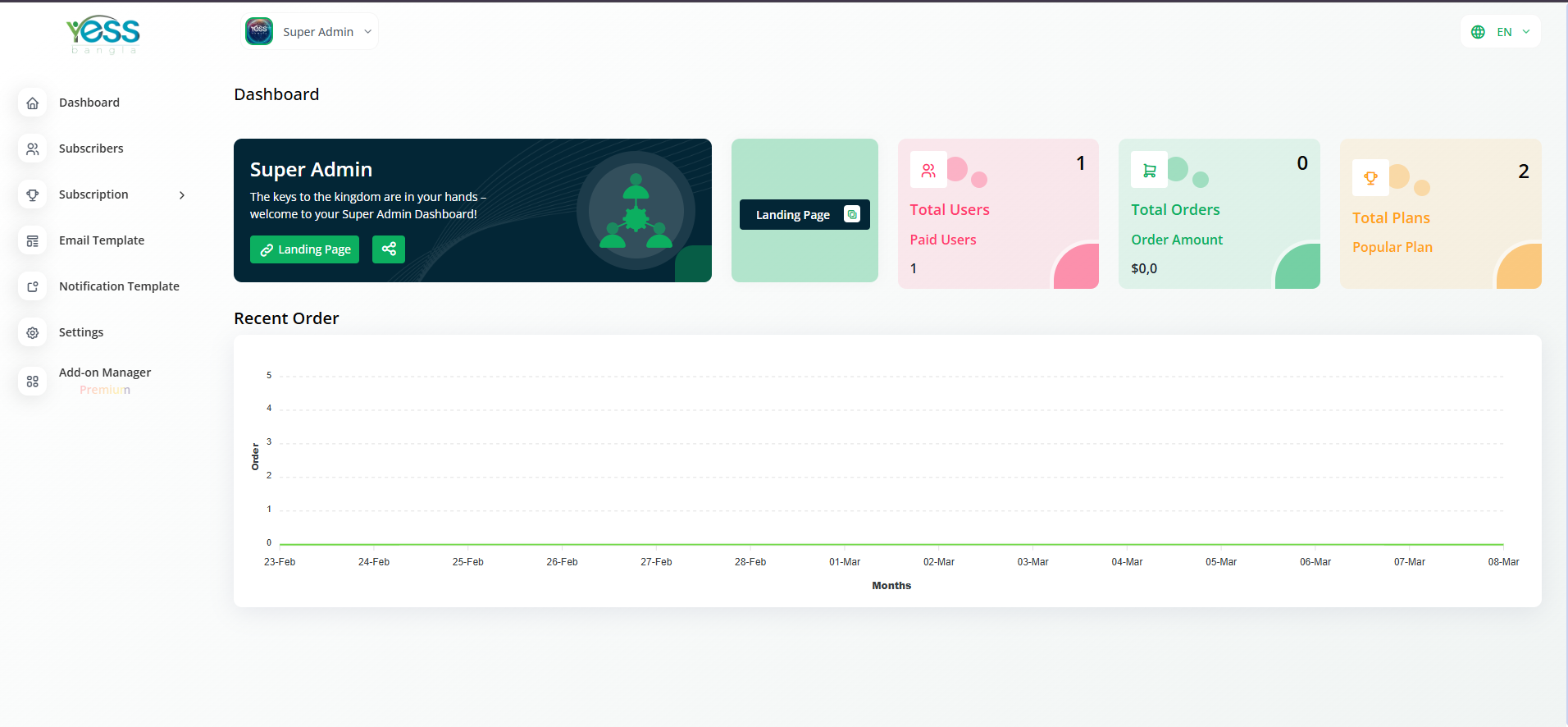Screen dimensions: 1568x727
Task: Click the green share icon button
Action: (389, 249)
